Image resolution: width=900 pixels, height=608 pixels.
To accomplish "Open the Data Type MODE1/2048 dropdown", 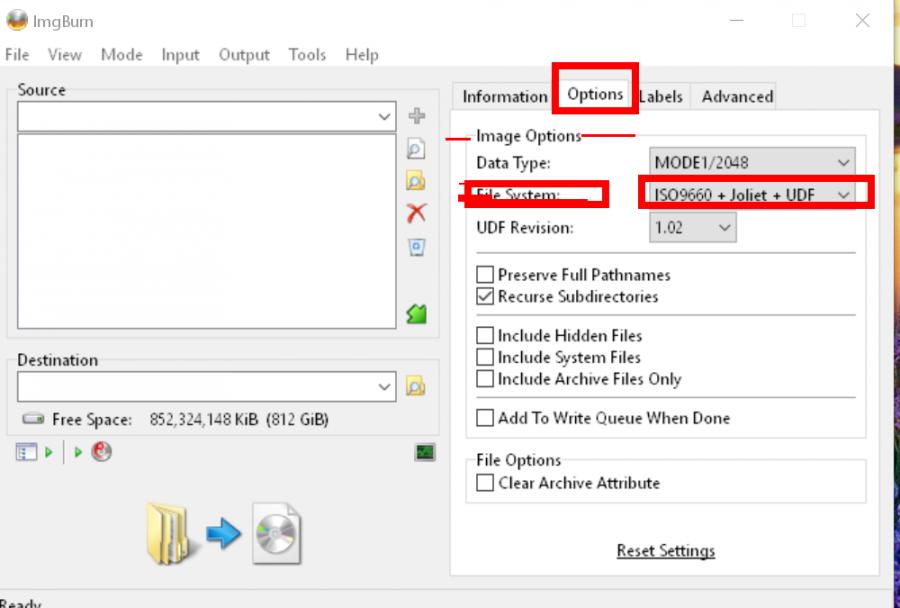I will (x=752, y=162).
